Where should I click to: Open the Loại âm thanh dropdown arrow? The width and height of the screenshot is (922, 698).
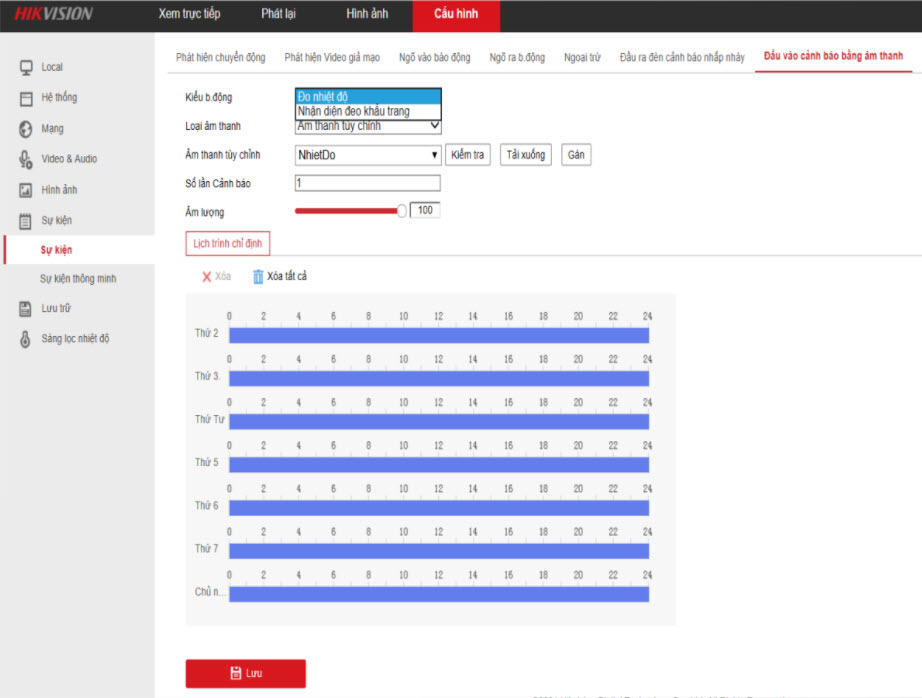[x=434, y=126]
